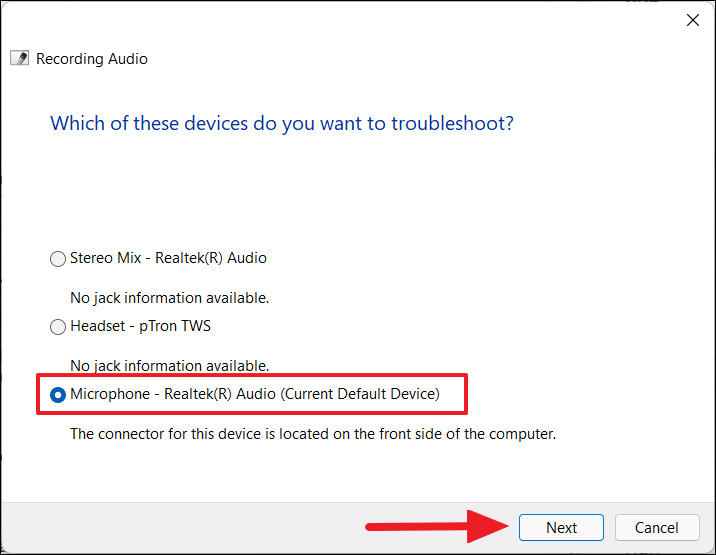
Task: Cancel the recording audio troubleshooter
Action: click(x=657, y=528)
